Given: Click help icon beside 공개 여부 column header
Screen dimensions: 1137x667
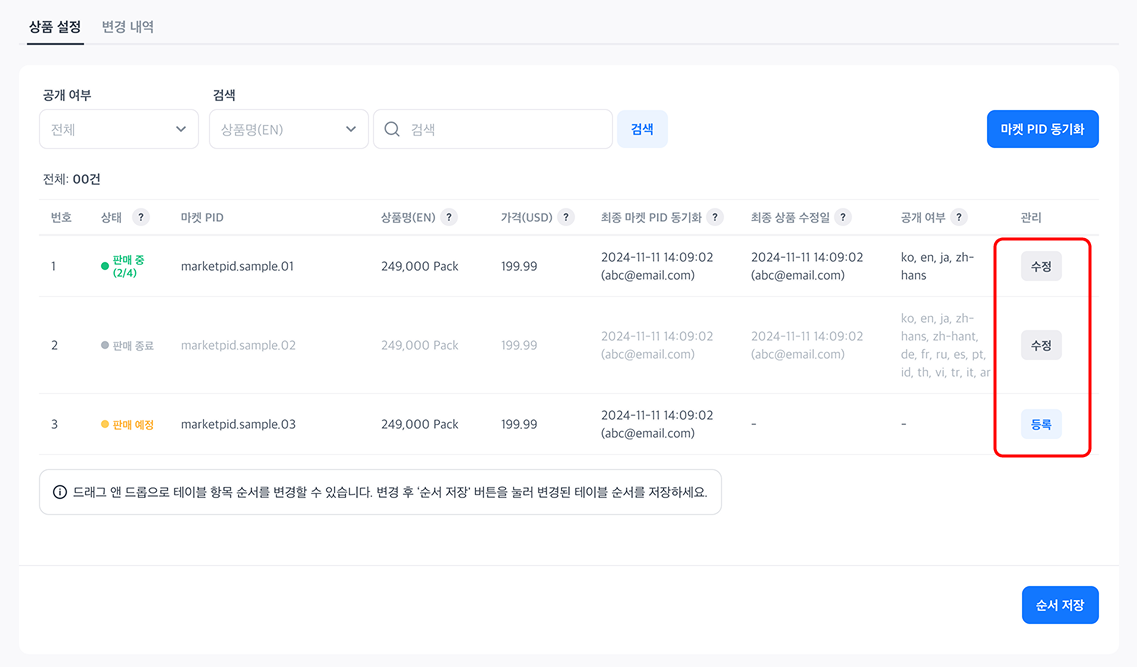Looking at the screenshot, I should pyautogui.click(x=959, y=217).
